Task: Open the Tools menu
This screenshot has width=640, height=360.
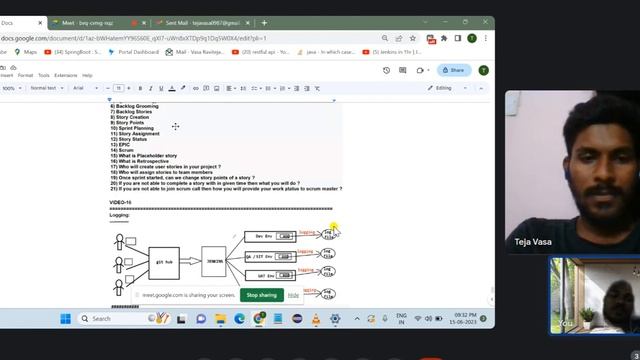Action: tap(44, 76)
